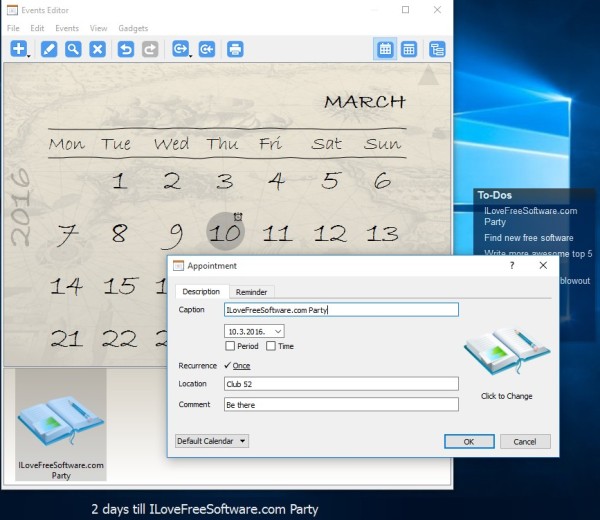Select day 14 on the calendar

(x=67, y=286)
